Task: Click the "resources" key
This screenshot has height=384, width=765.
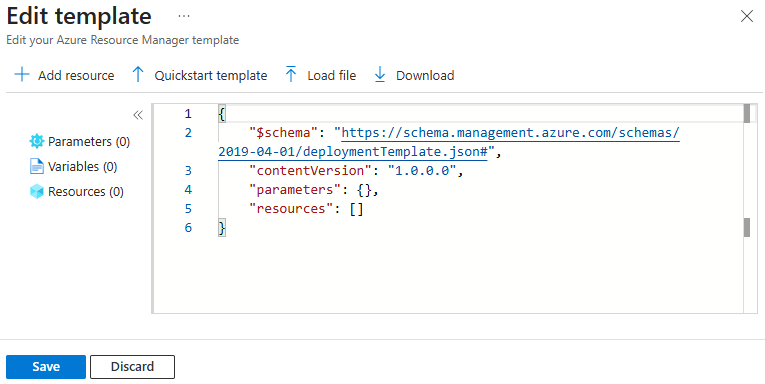Action: [x=291, y=209]
